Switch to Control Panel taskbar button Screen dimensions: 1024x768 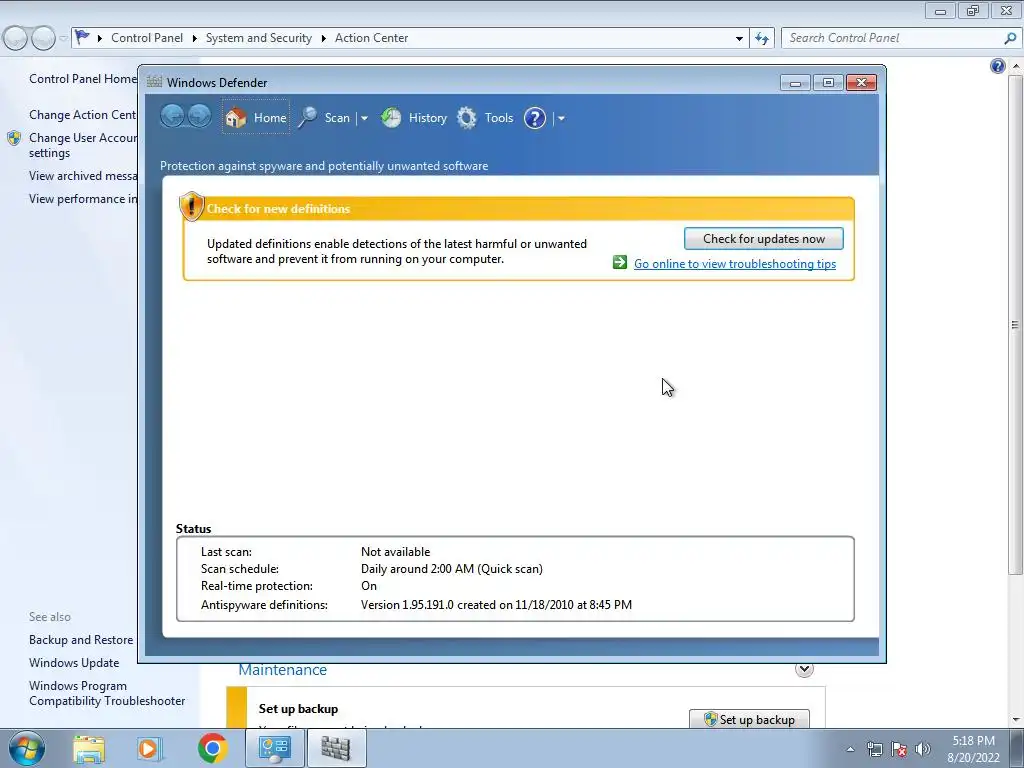click(274, 748)
